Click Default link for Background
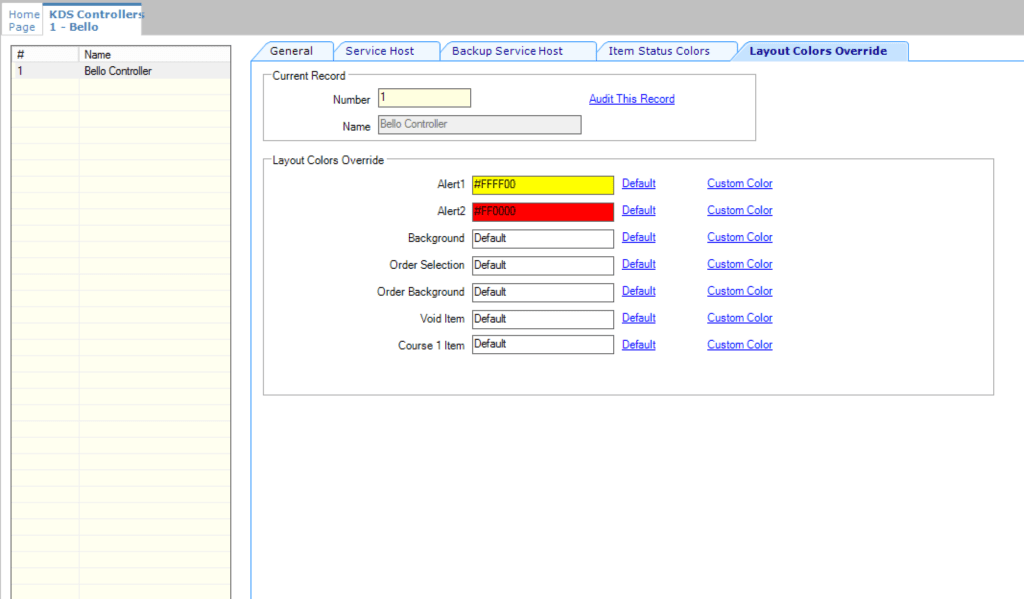Screen dimensions: 1024x599 click(639, 237)
